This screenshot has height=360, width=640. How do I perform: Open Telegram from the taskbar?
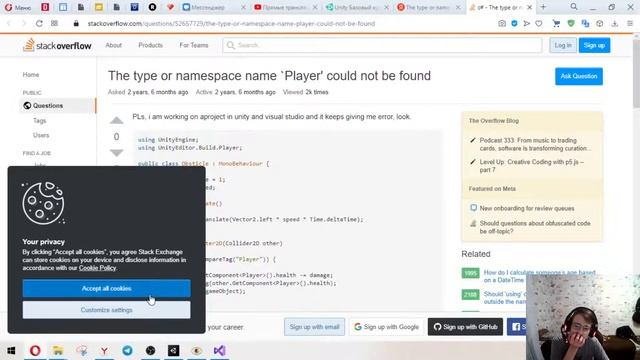tap(127, 350)
